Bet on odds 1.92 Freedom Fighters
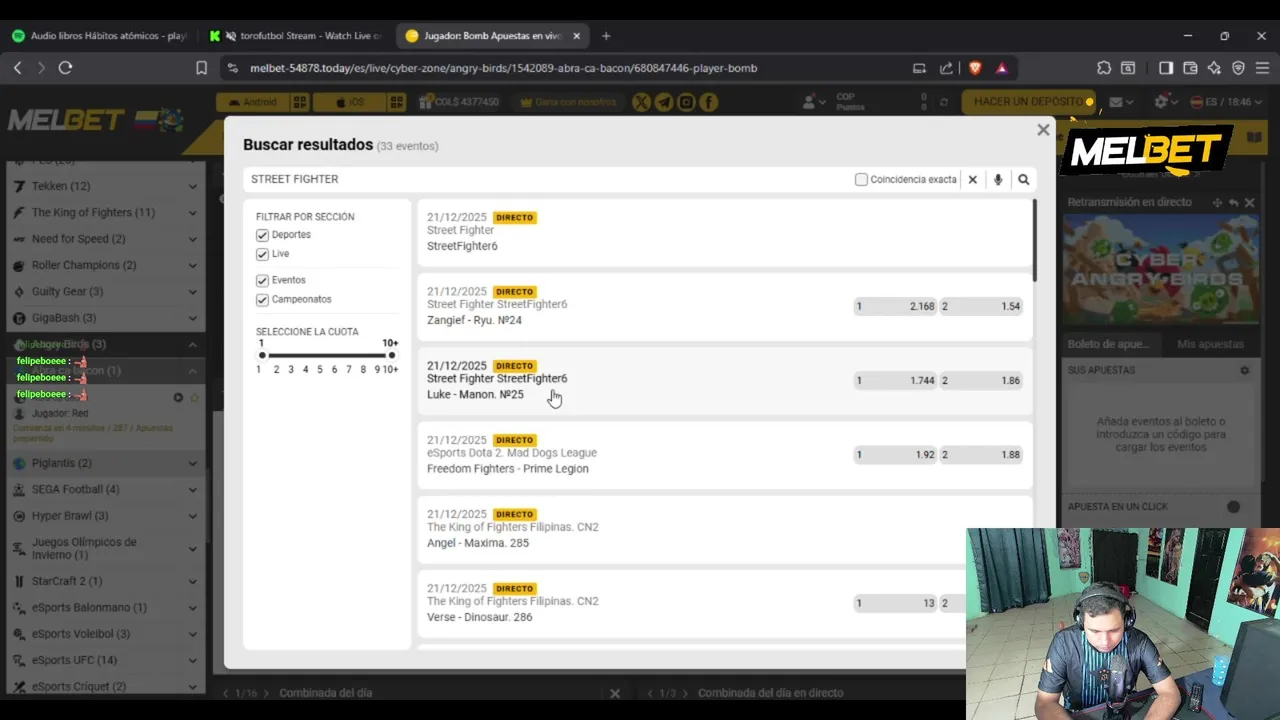 [x=895, y=454]
